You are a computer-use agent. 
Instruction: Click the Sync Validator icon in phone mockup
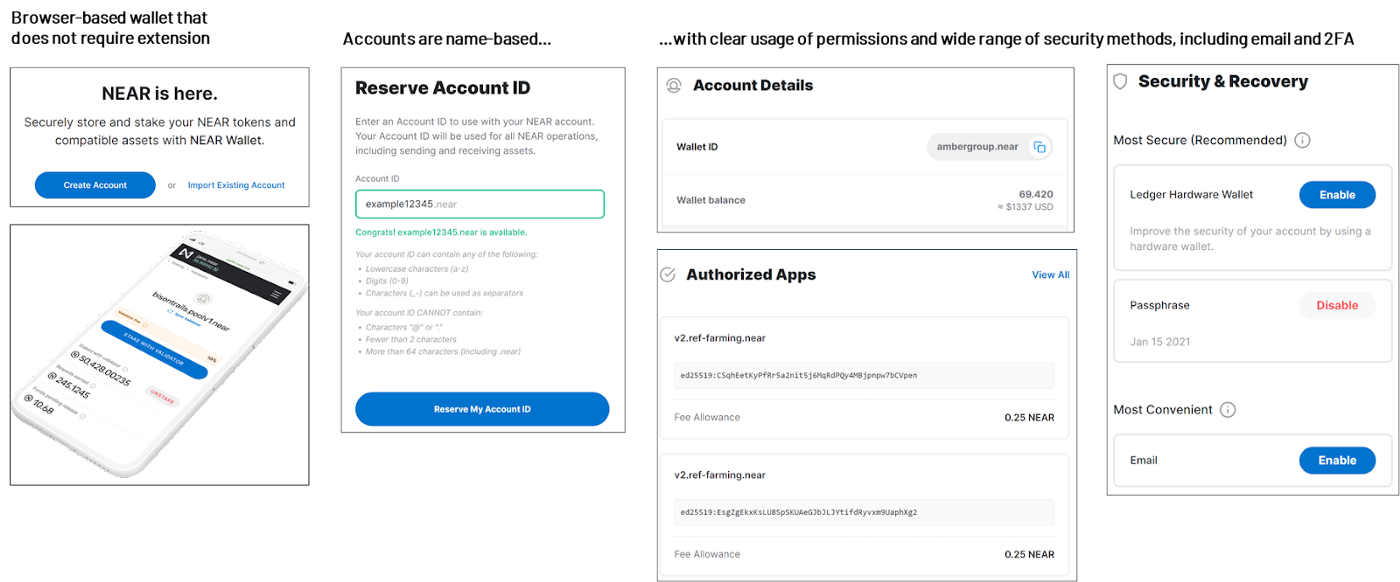[170, 312]
